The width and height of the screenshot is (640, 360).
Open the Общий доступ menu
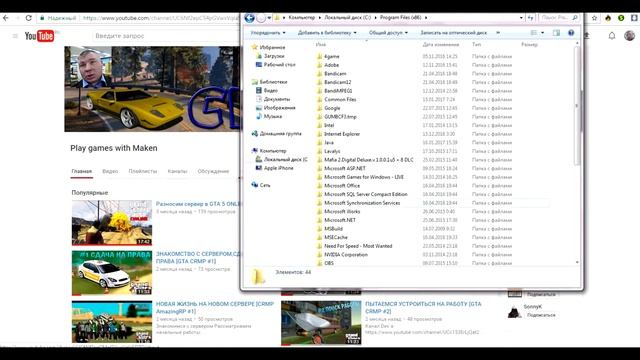(388, 33)
